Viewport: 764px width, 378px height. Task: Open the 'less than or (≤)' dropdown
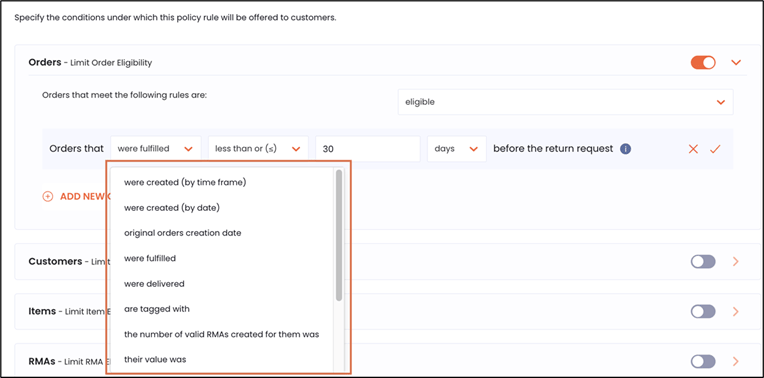pos(258,149)
